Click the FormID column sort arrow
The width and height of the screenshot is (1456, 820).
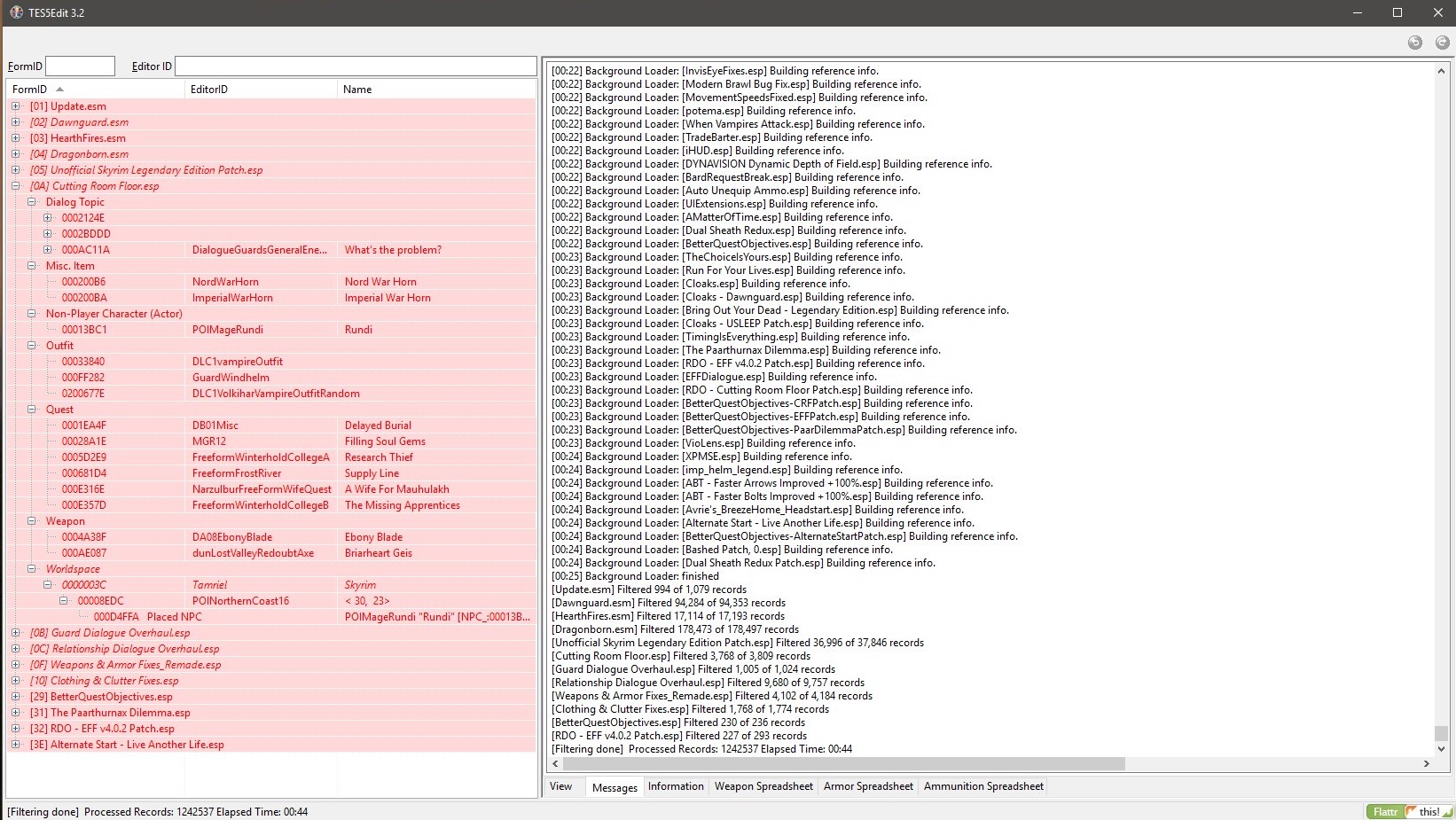pyautogui.click(x=59, y=89)
